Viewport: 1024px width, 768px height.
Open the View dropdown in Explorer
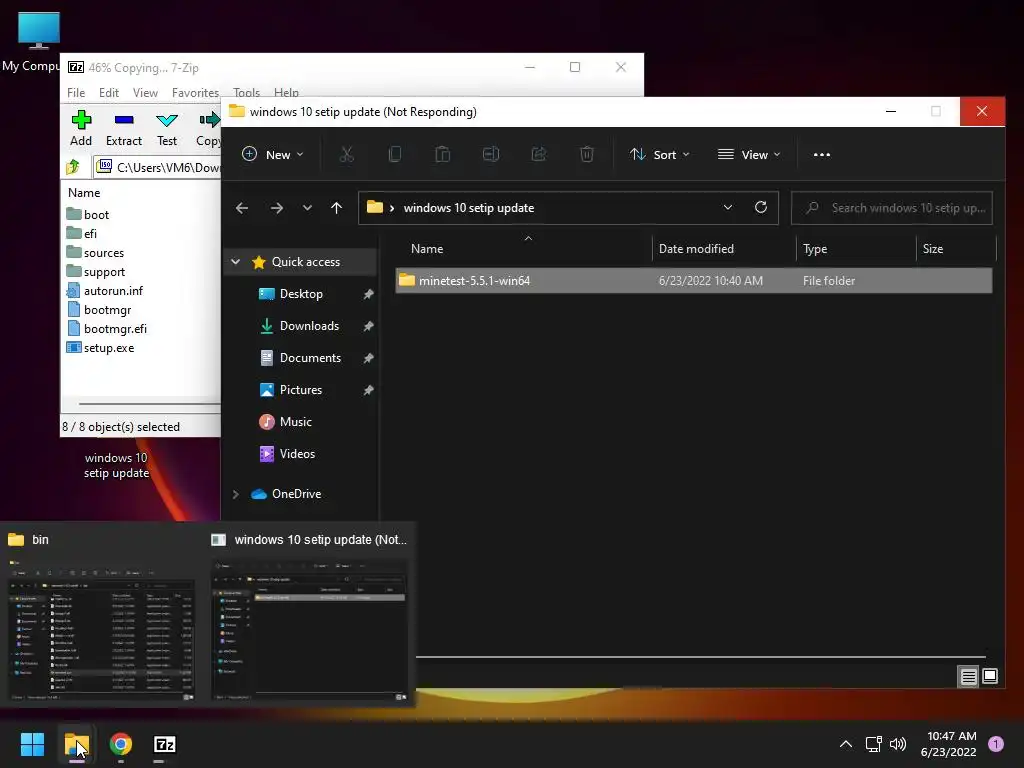tap(749, 155)
